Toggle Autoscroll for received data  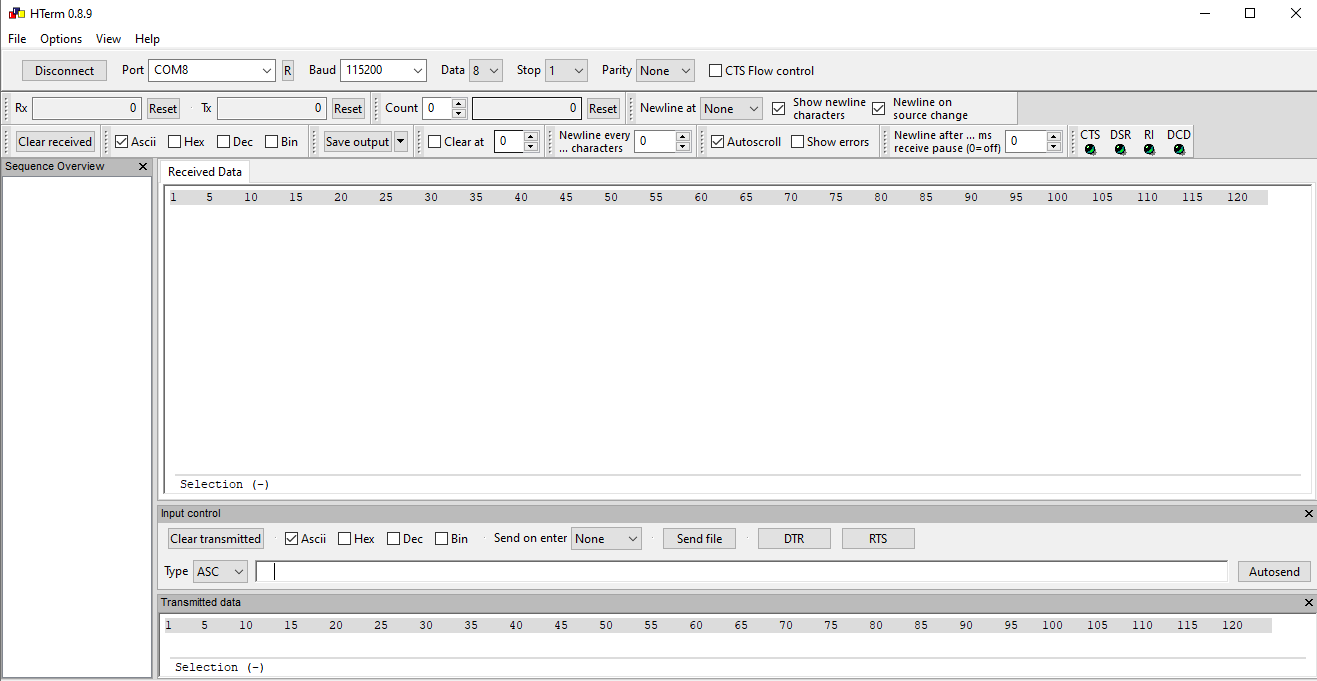717,141
